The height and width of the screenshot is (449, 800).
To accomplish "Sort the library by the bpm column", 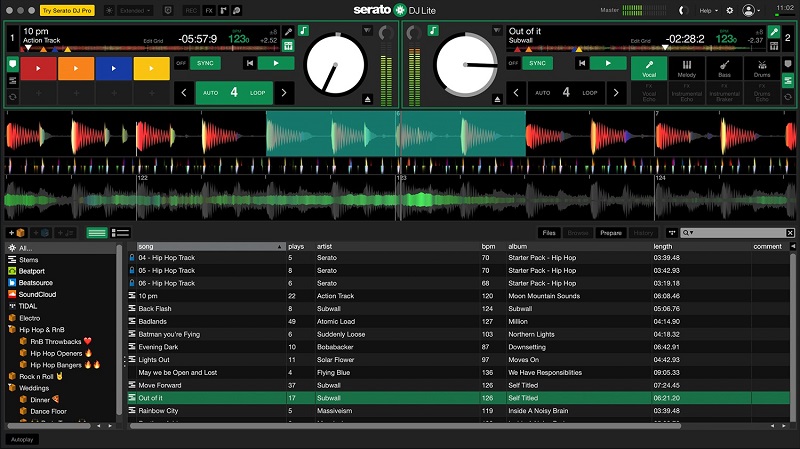I will (x=488, y=246).
